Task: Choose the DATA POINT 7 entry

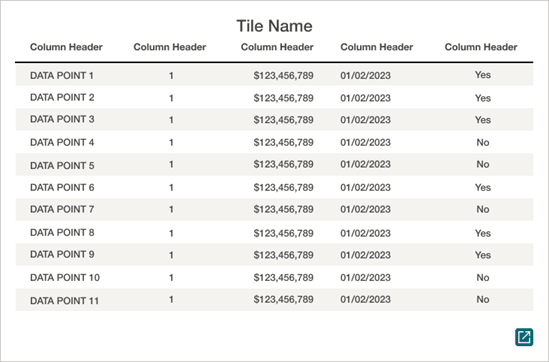Action: pos(62,209)
